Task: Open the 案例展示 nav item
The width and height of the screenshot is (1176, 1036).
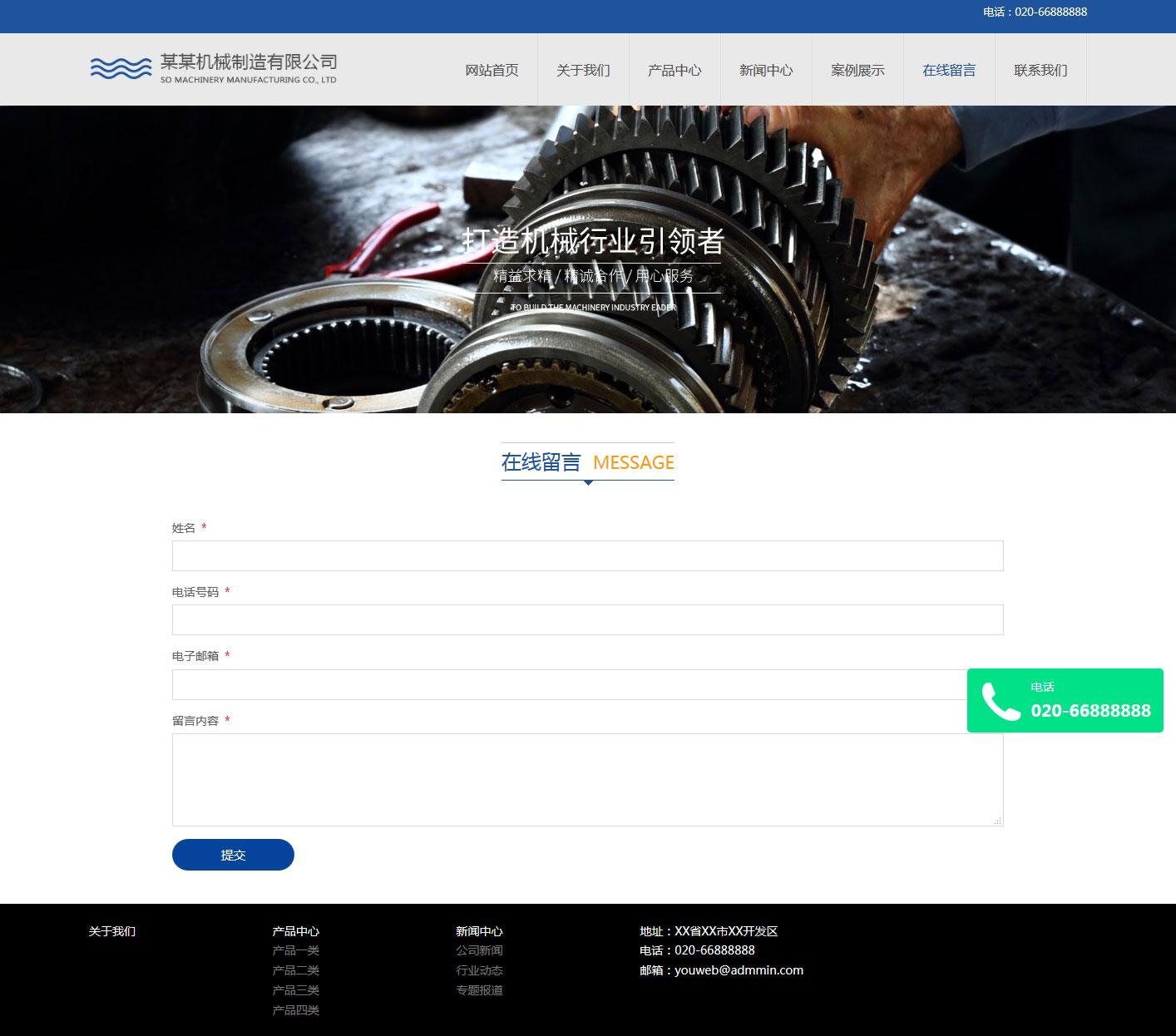Action: pos(857,71)
